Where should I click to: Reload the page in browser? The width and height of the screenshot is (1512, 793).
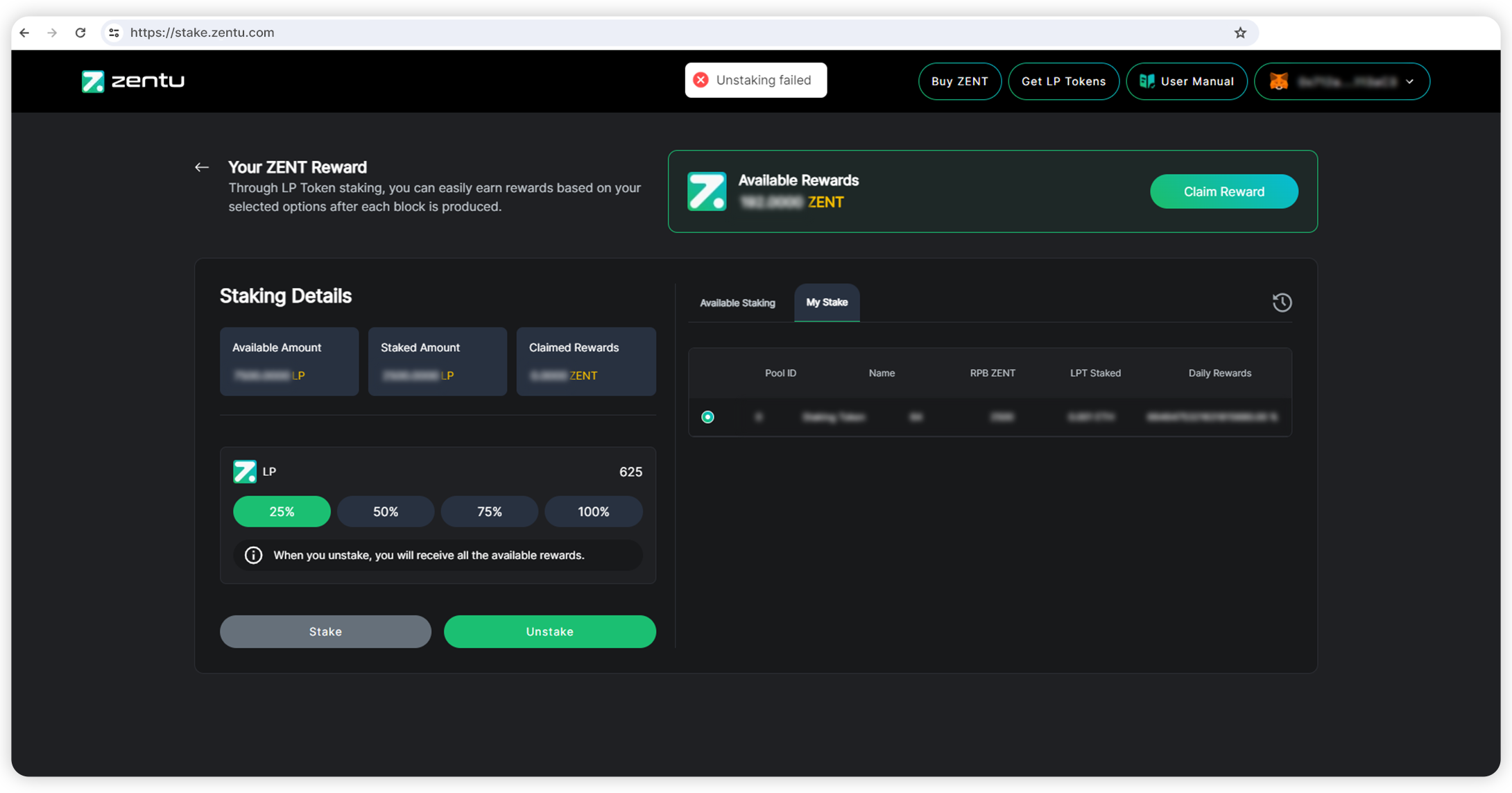tap(80, 33)
